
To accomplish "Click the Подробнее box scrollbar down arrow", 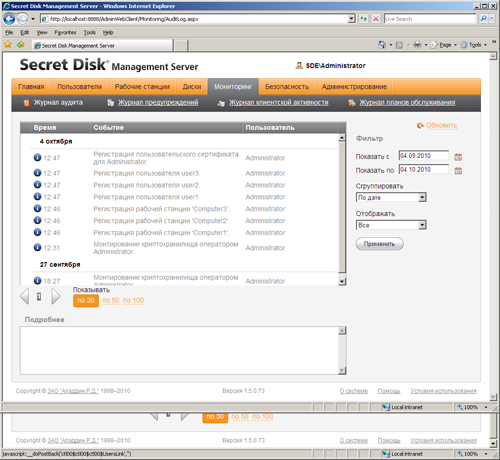I will (x=342, y=370).
